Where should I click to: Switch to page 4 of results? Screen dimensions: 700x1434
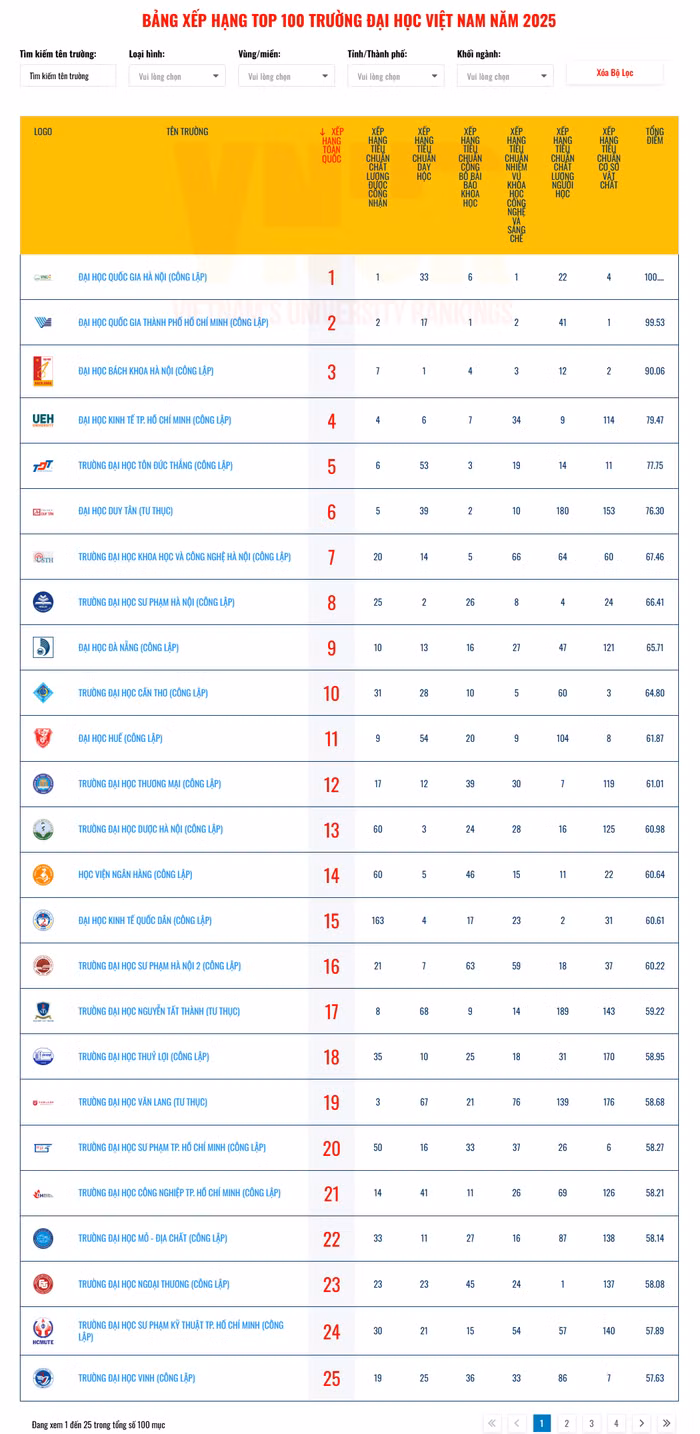[x=616, y=1423]
